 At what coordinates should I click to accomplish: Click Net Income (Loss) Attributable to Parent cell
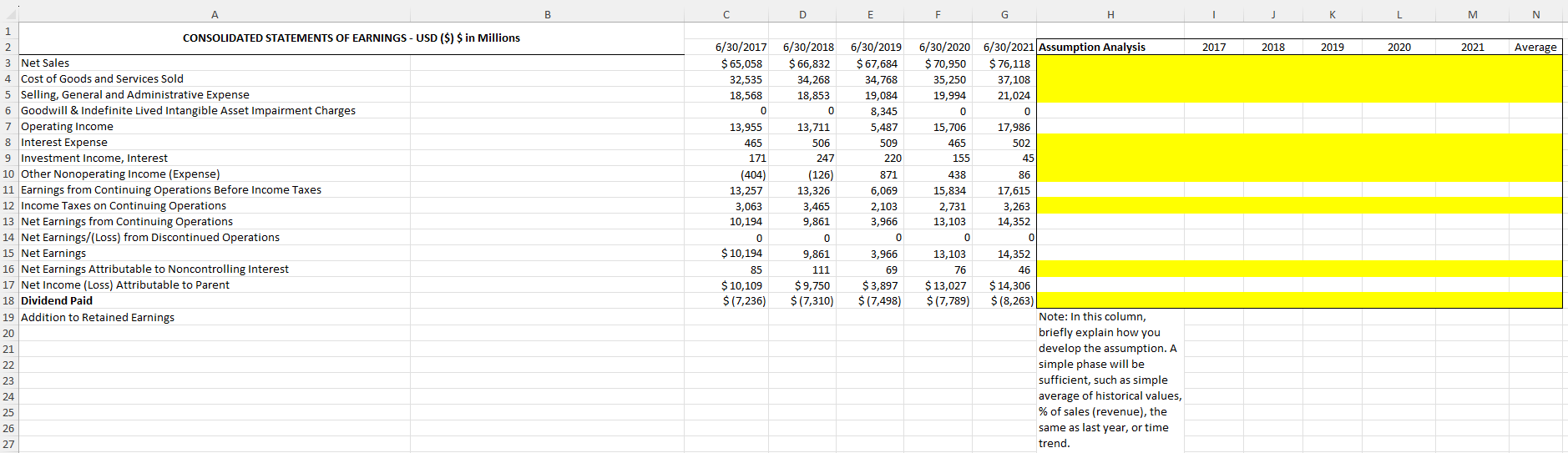(215, 284)
